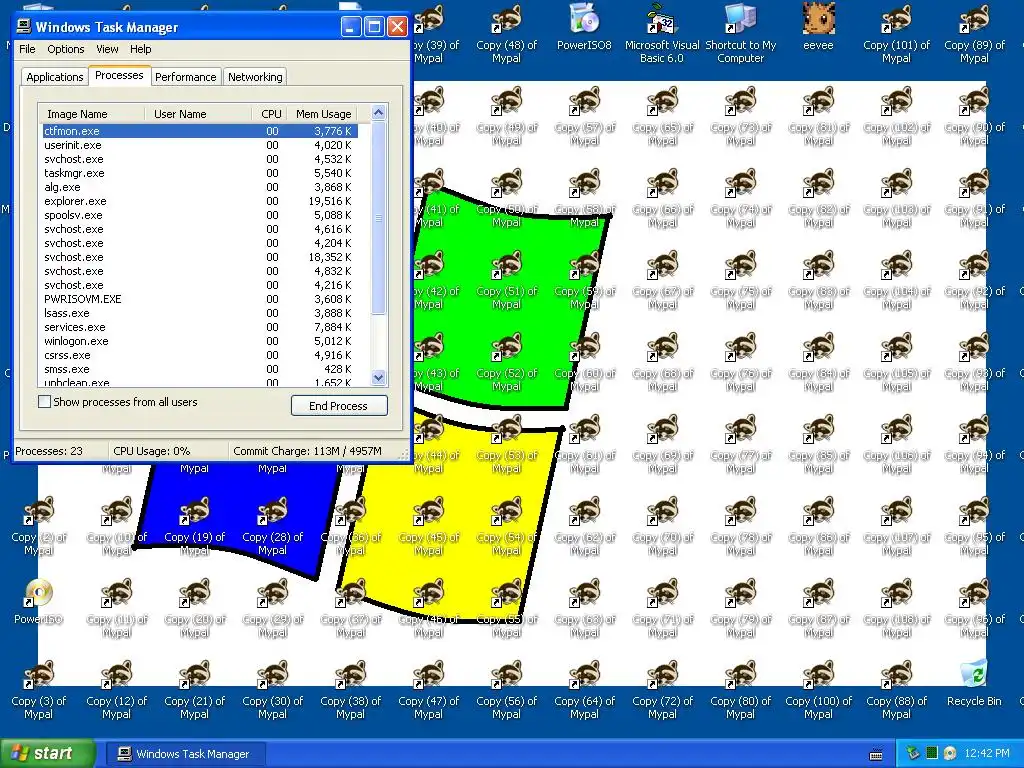The image size is (1024, 768).
Task: Select the csrss.exe process
Action: point(200,355)
